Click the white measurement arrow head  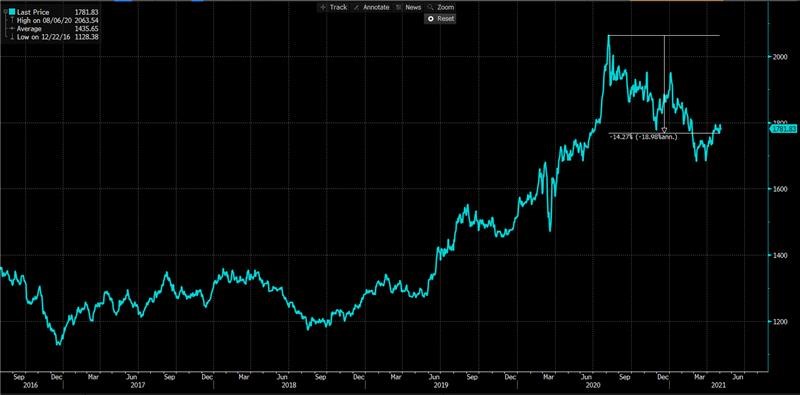click(x=664, y=130)
